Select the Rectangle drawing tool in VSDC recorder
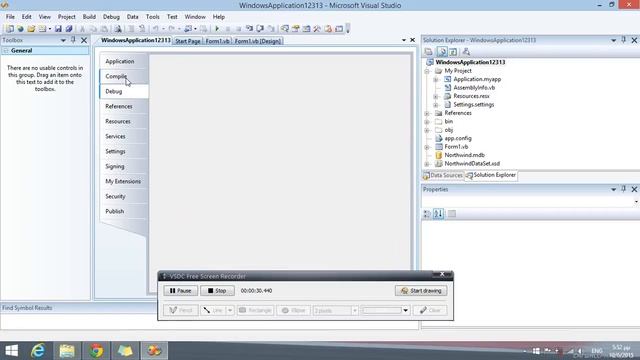The height and width of the screenshot is (360, 640). (x=256, y=310)
